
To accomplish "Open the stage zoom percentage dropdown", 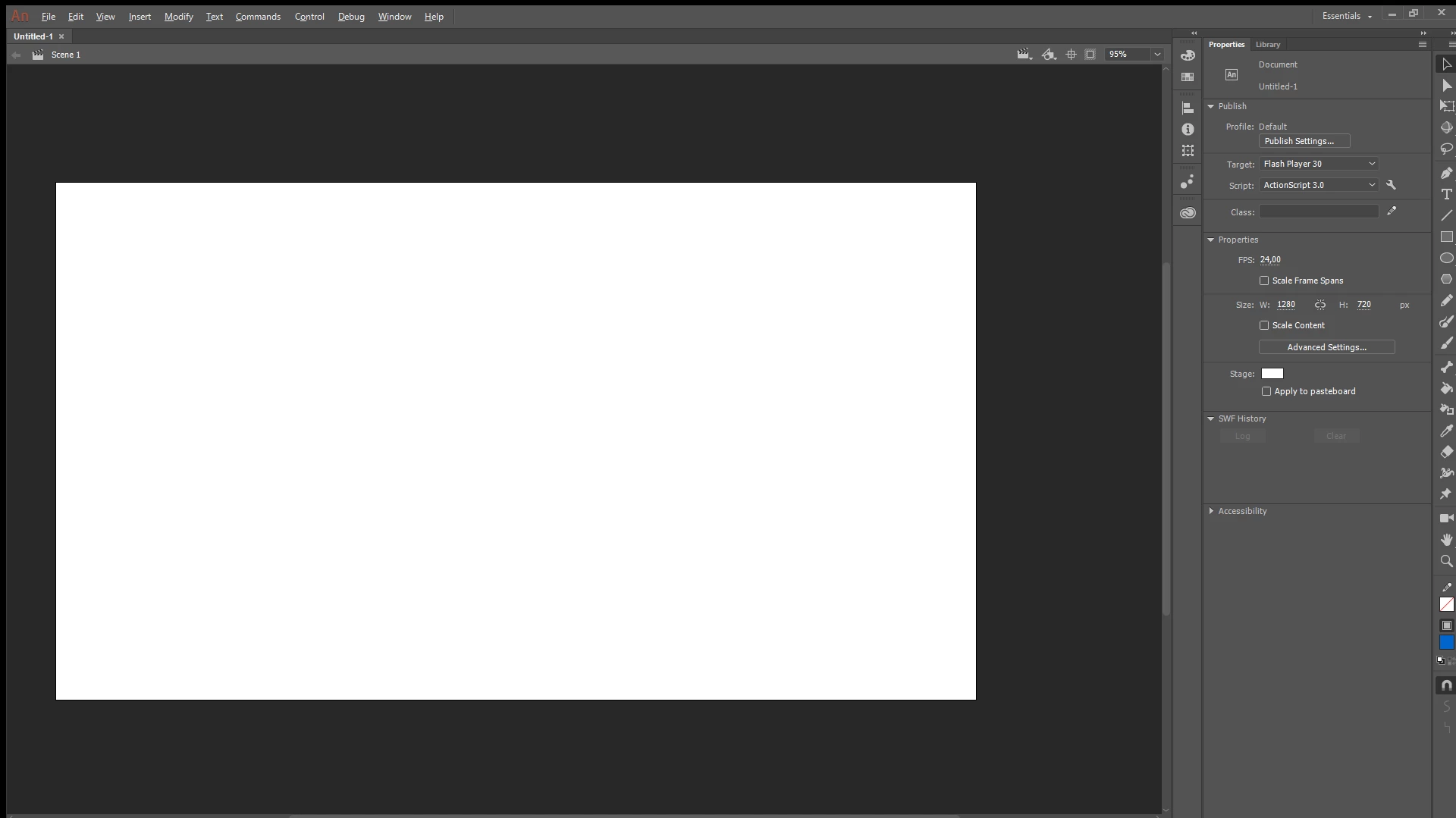I will pyautogui.click(x=1157, y=55).
